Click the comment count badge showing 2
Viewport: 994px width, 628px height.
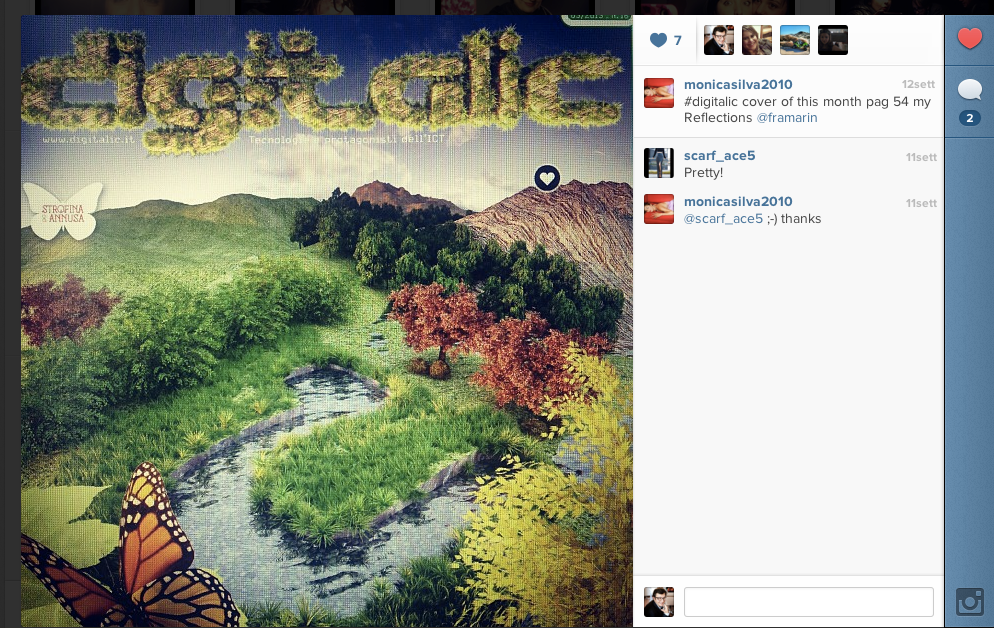[969, 118]
